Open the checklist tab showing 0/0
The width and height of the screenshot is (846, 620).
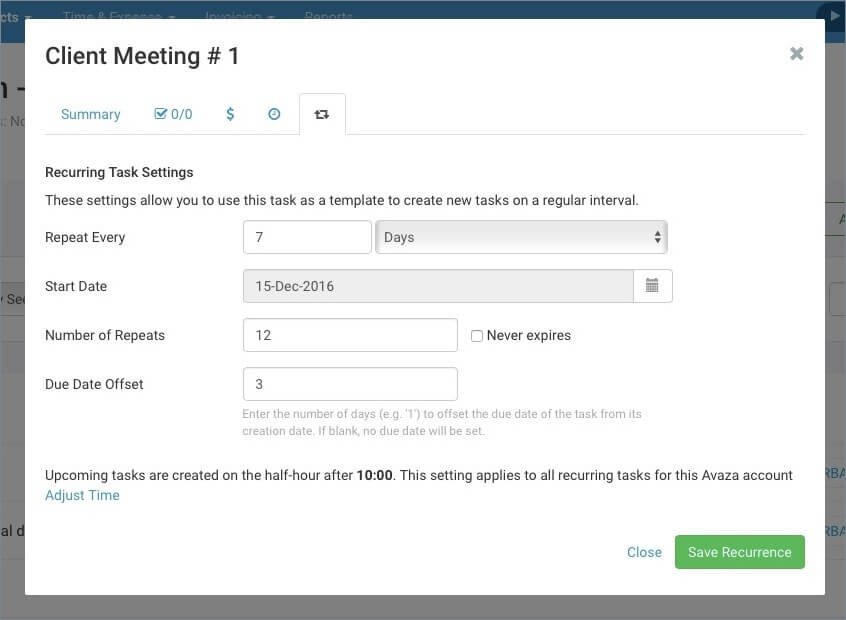click(173, 113)
